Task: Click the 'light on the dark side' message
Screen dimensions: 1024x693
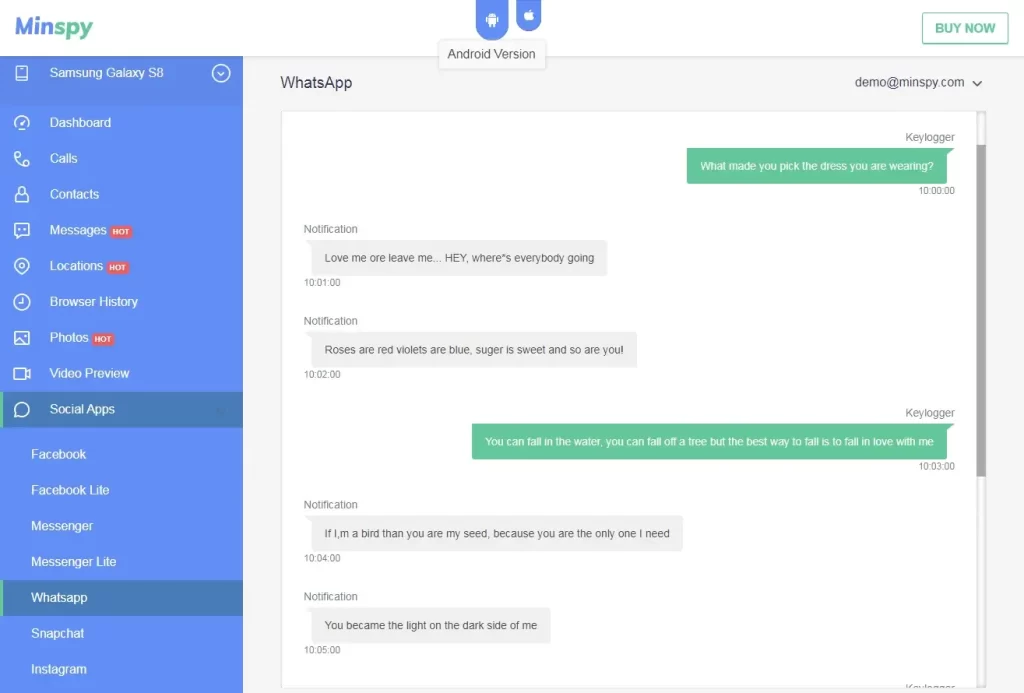Action: [430, 626]
